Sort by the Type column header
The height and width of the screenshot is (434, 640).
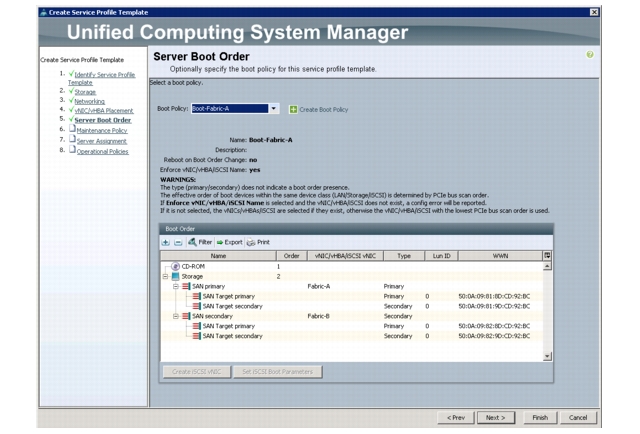click(404, 256)
